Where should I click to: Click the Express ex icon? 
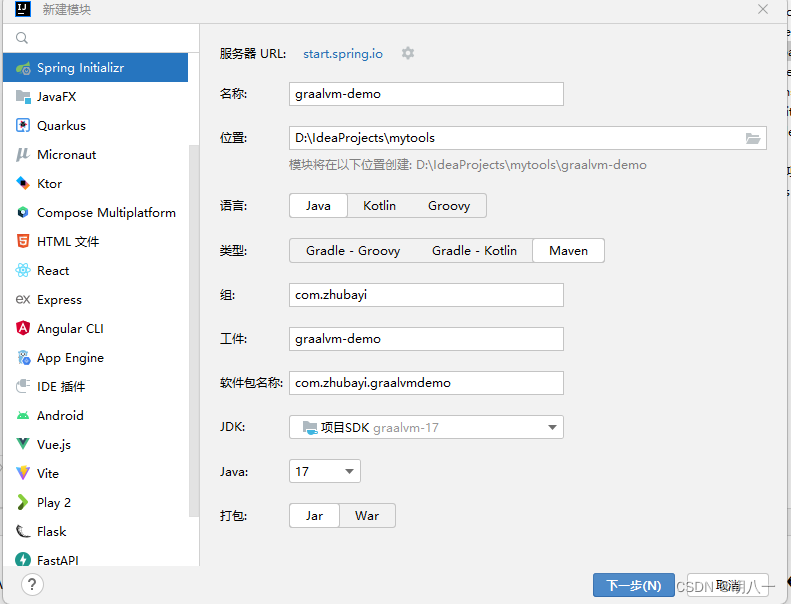23,299
